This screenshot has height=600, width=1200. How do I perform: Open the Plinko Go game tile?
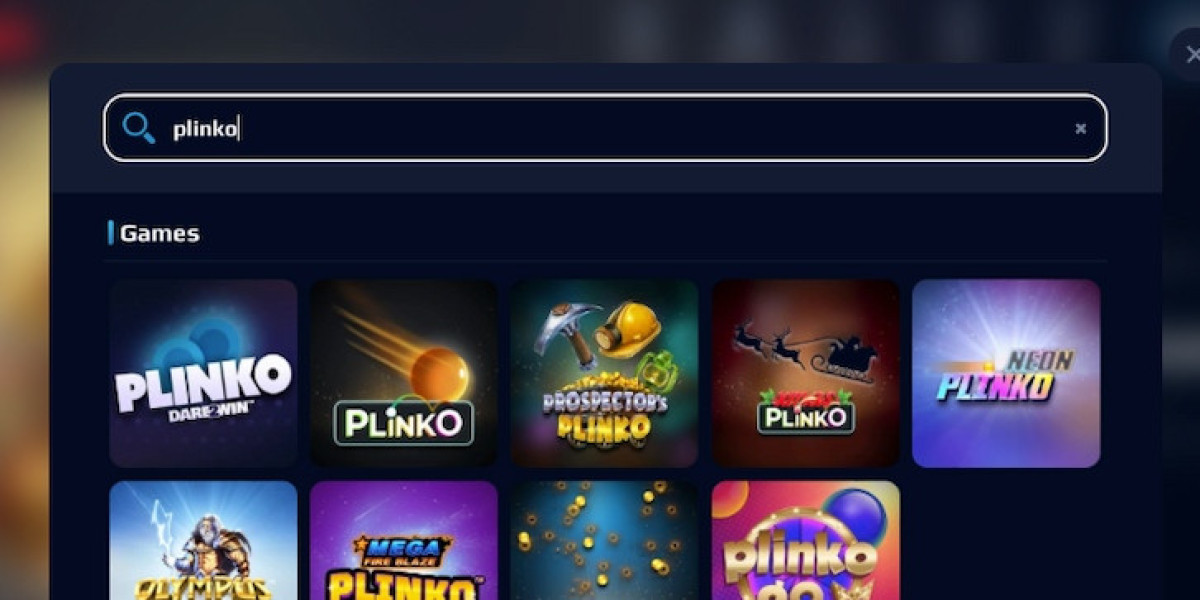pyautogui.click(x=806, y=540)
